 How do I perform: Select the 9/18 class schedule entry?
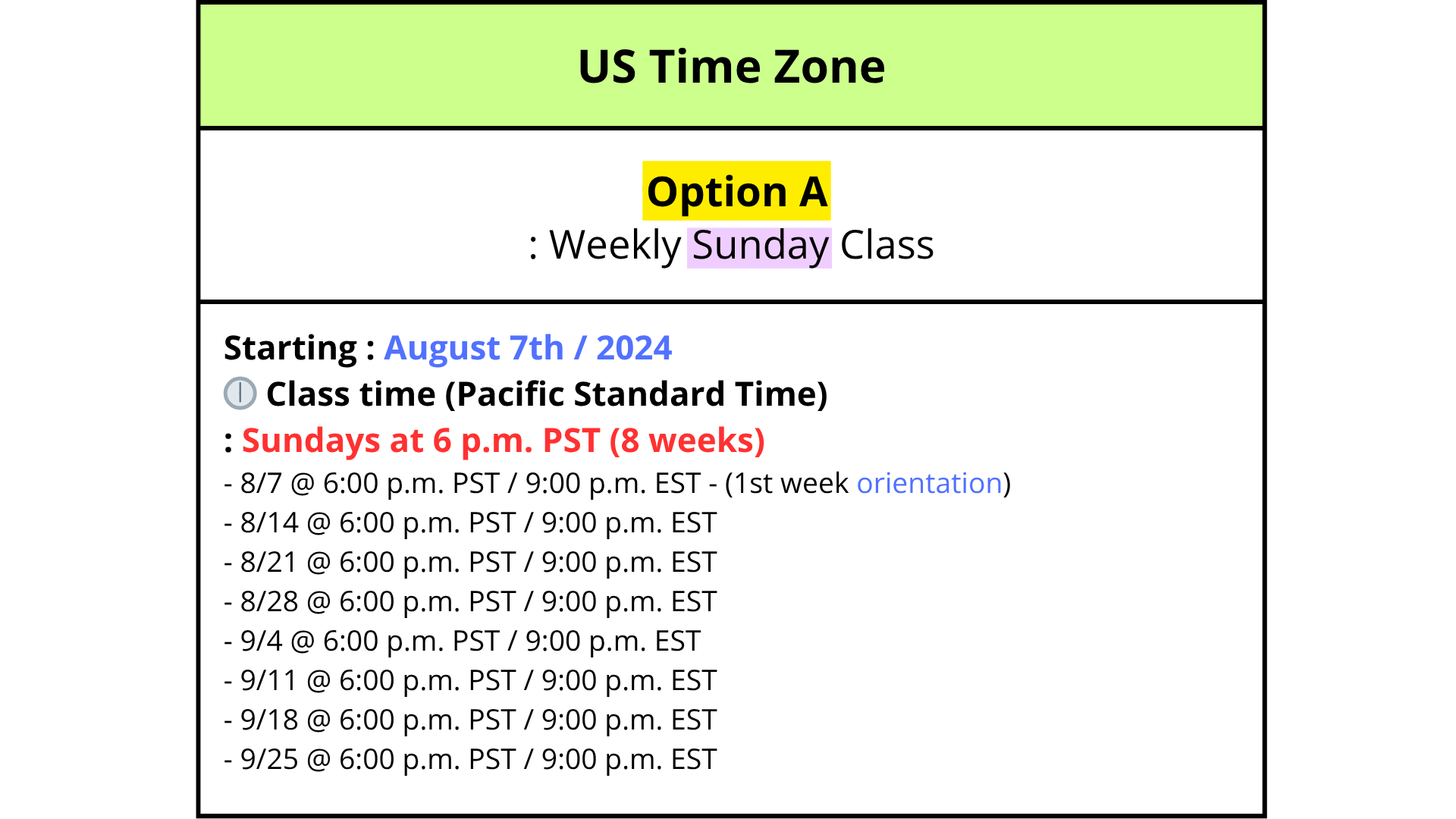point(470,720)
